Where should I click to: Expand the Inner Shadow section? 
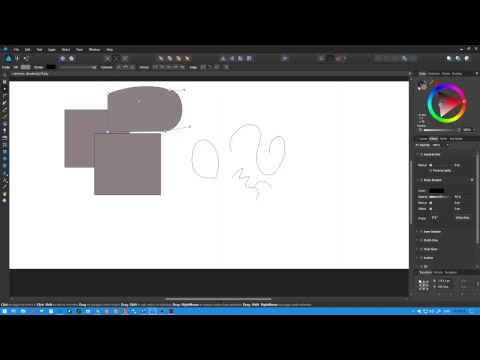pos(417,231)
